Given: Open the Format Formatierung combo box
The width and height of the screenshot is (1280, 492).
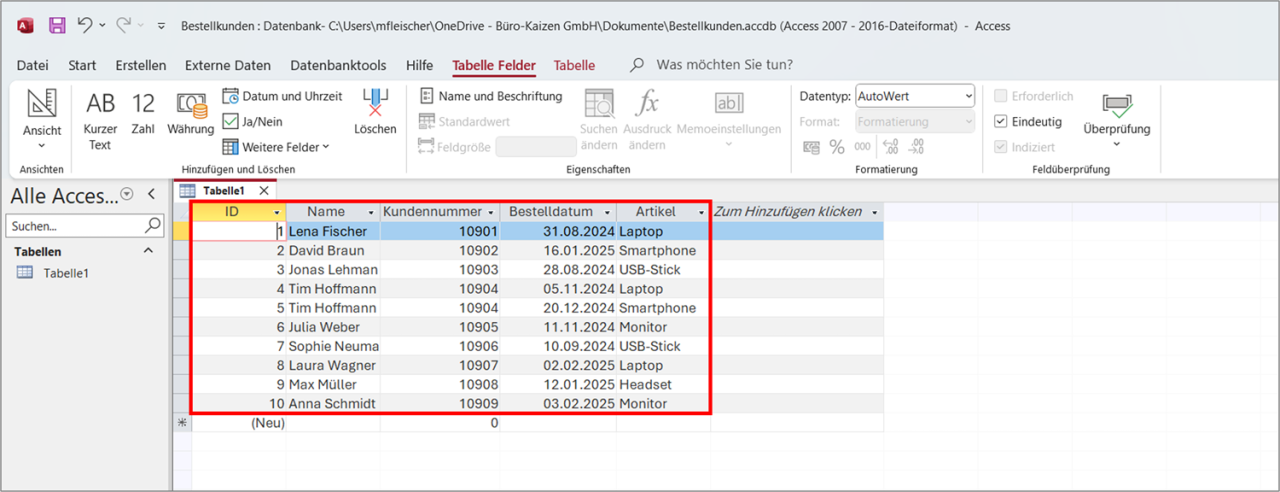Looking at the screenshot, I should [915, 122].
